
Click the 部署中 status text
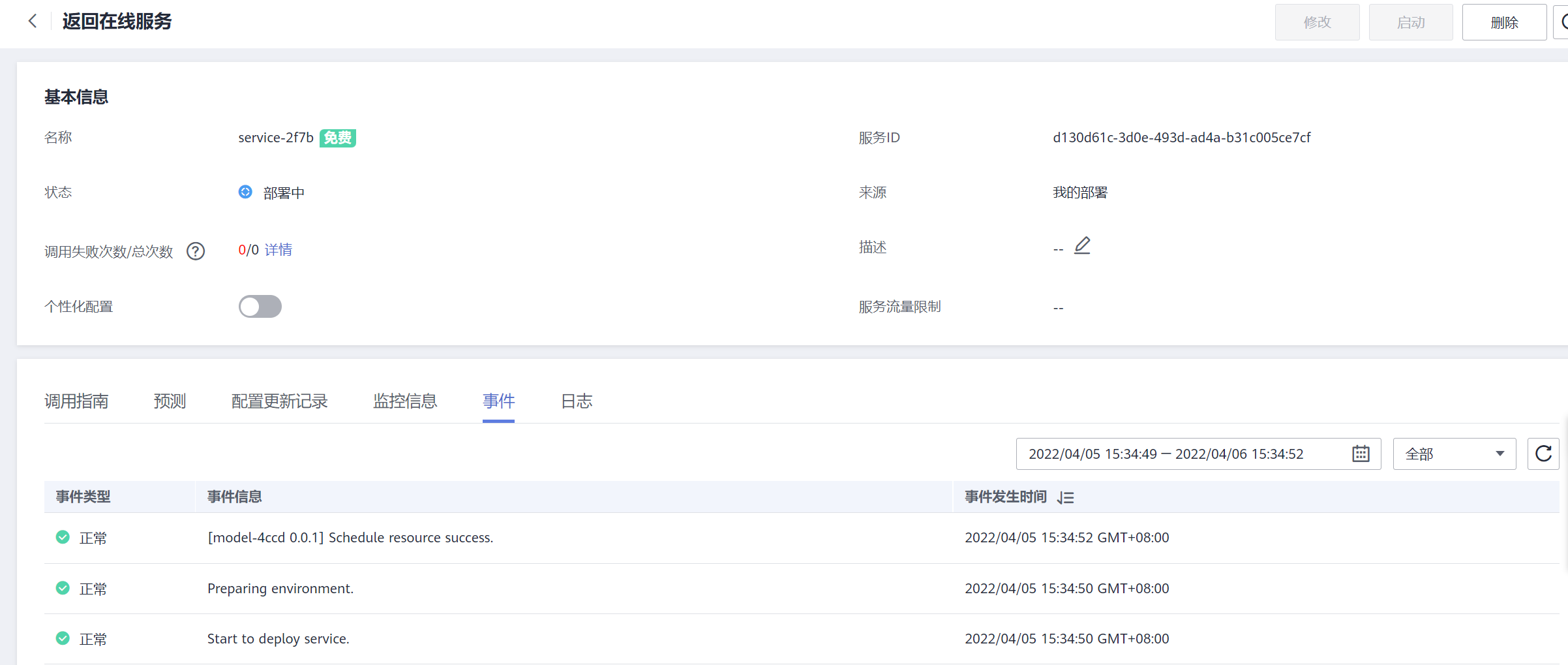pos(284,193)
